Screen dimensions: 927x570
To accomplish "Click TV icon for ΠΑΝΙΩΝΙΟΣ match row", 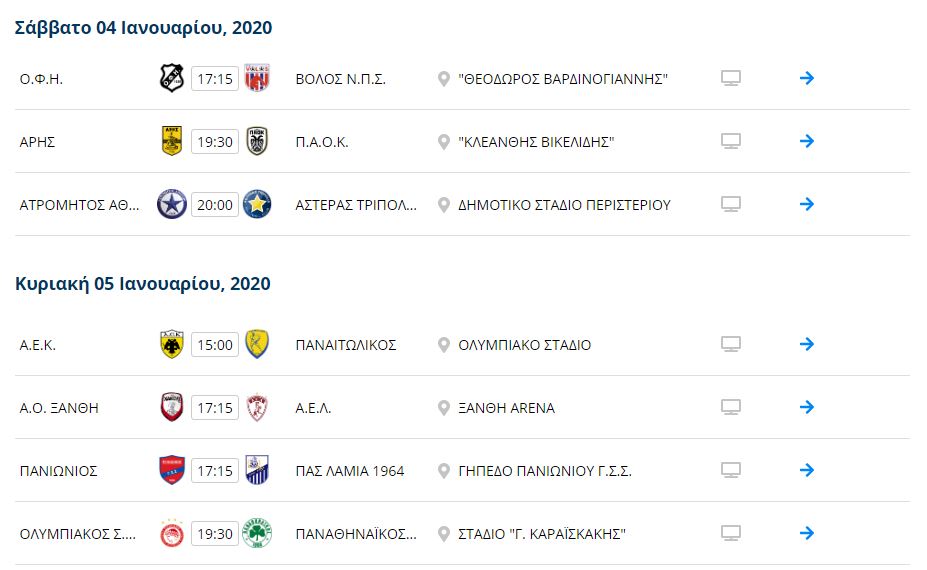I will pos(731,470).
